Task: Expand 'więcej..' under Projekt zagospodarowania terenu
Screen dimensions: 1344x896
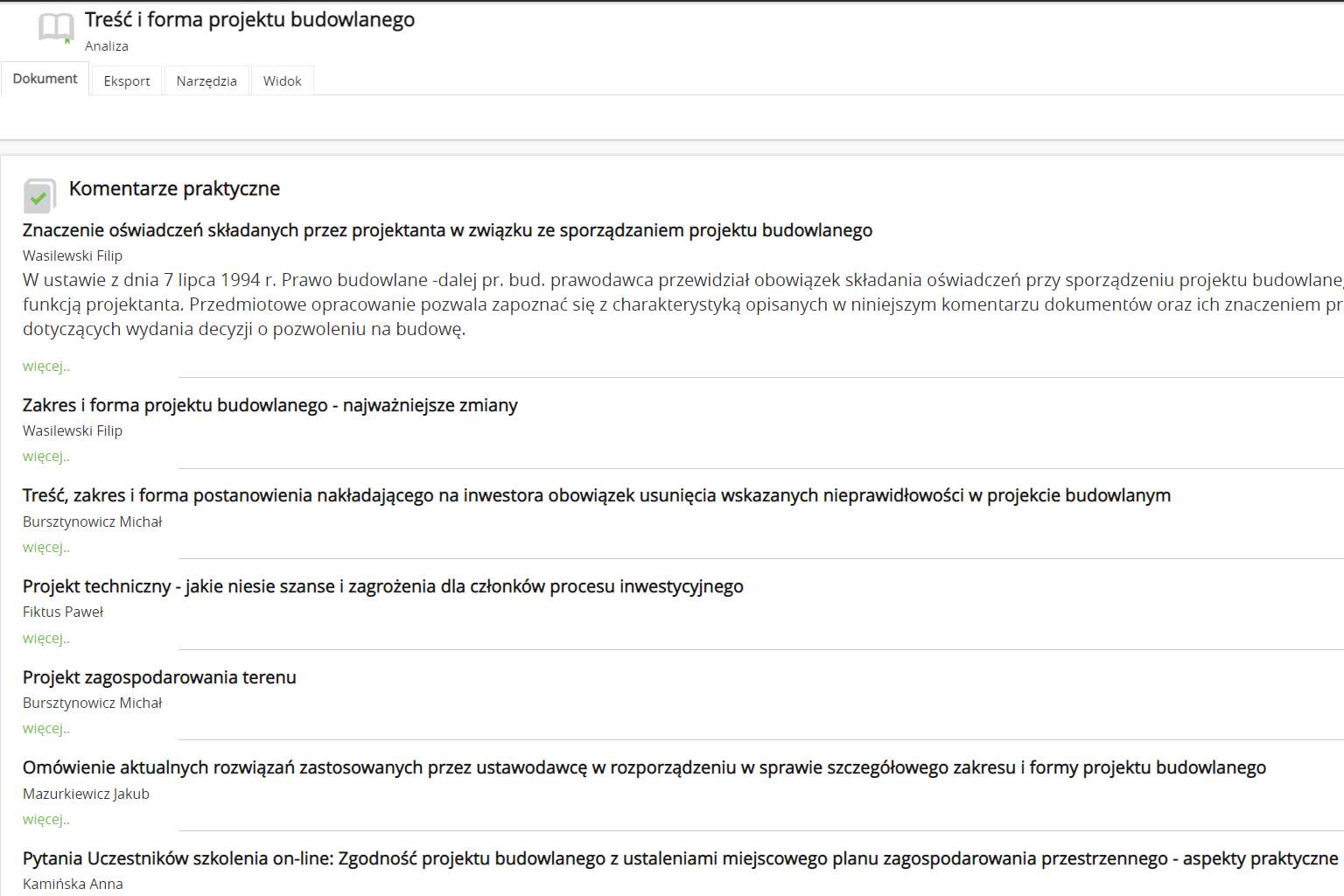Action: click(45, 729)
